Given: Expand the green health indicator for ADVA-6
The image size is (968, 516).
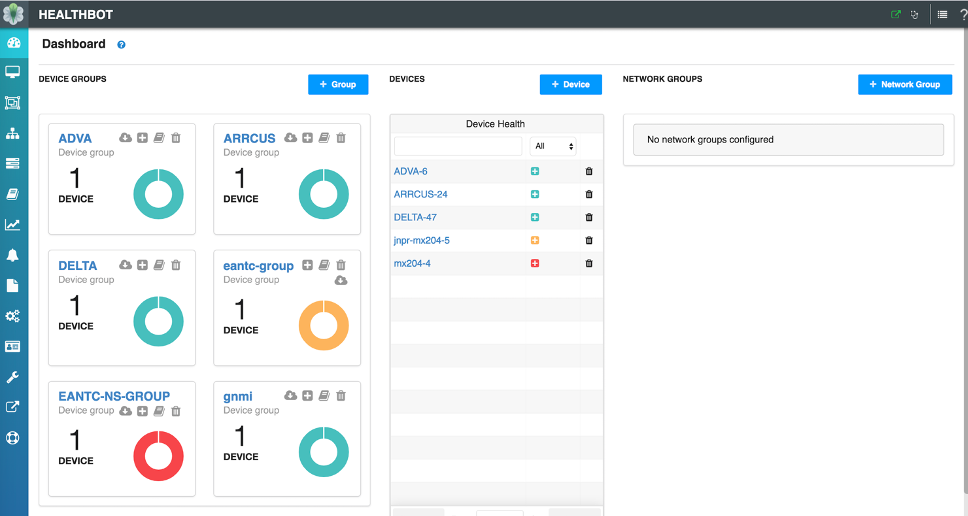Looking at the screenshot, I should [535, 172].
